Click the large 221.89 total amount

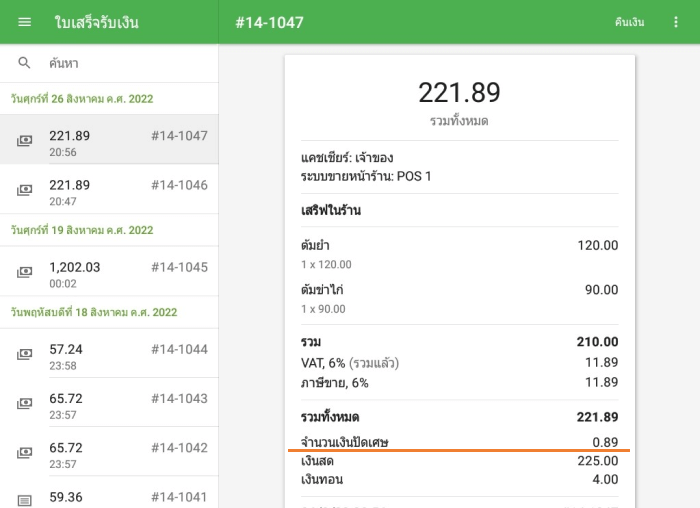pos(459,93)
